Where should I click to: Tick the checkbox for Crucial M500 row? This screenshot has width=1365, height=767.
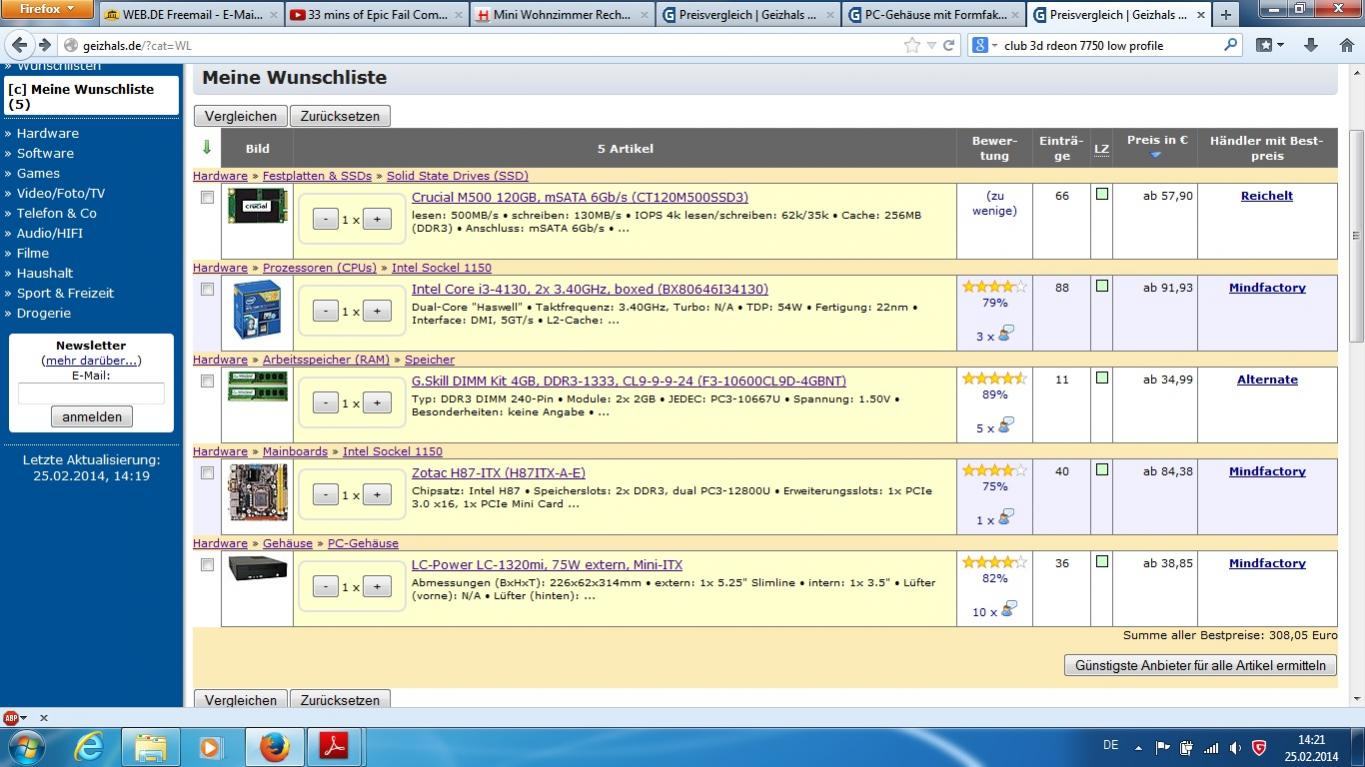click(207, 197)
